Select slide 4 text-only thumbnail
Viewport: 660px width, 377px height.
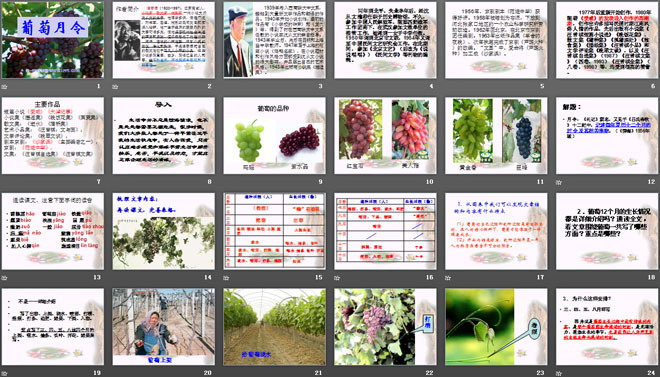pyautogui.click(x=385, y=40)
